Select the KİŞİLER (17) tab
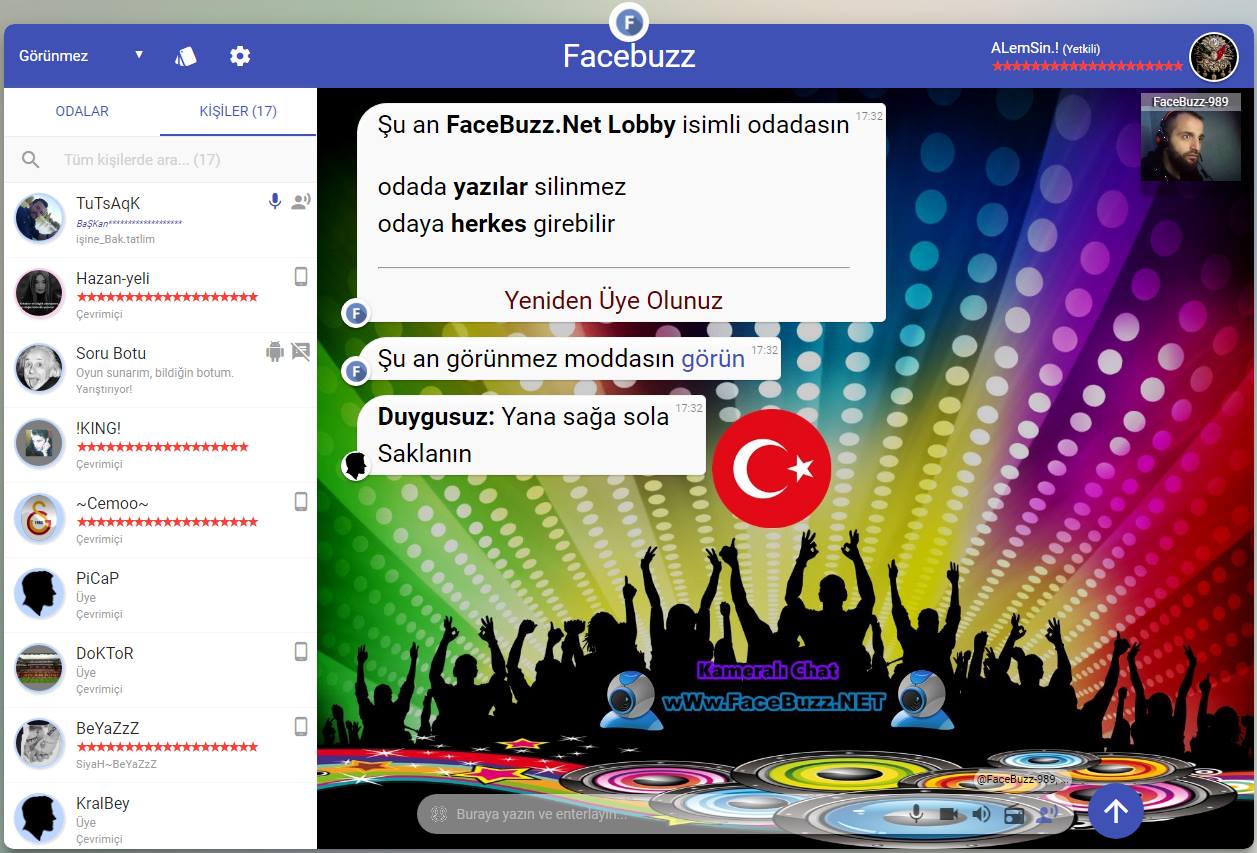Image resolution: width=1257 pixels, height=853 pixels. pyautogui.click(x=238, y=111)
